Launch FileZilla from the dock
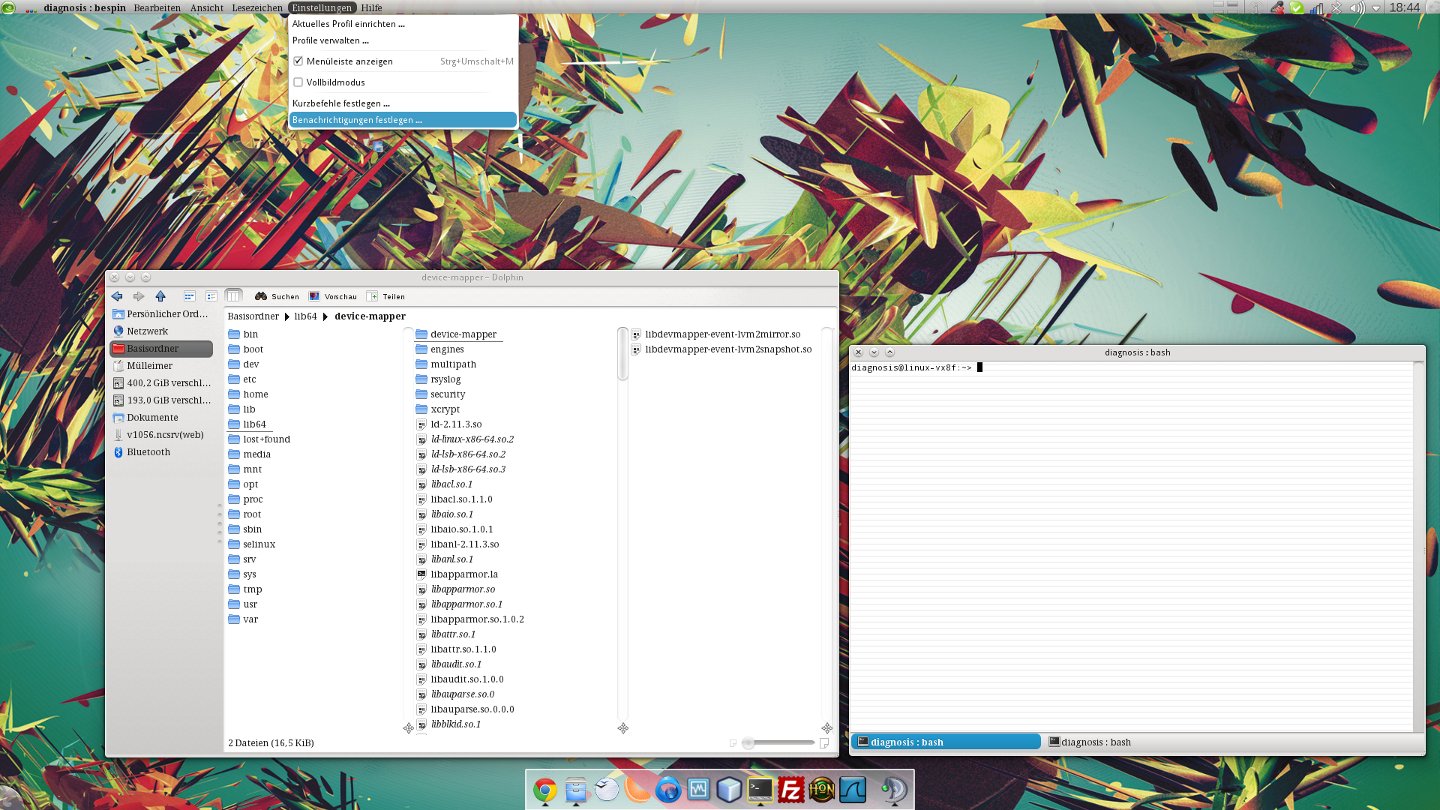Viewport: 1440px width, 810px height. (792, 790)
